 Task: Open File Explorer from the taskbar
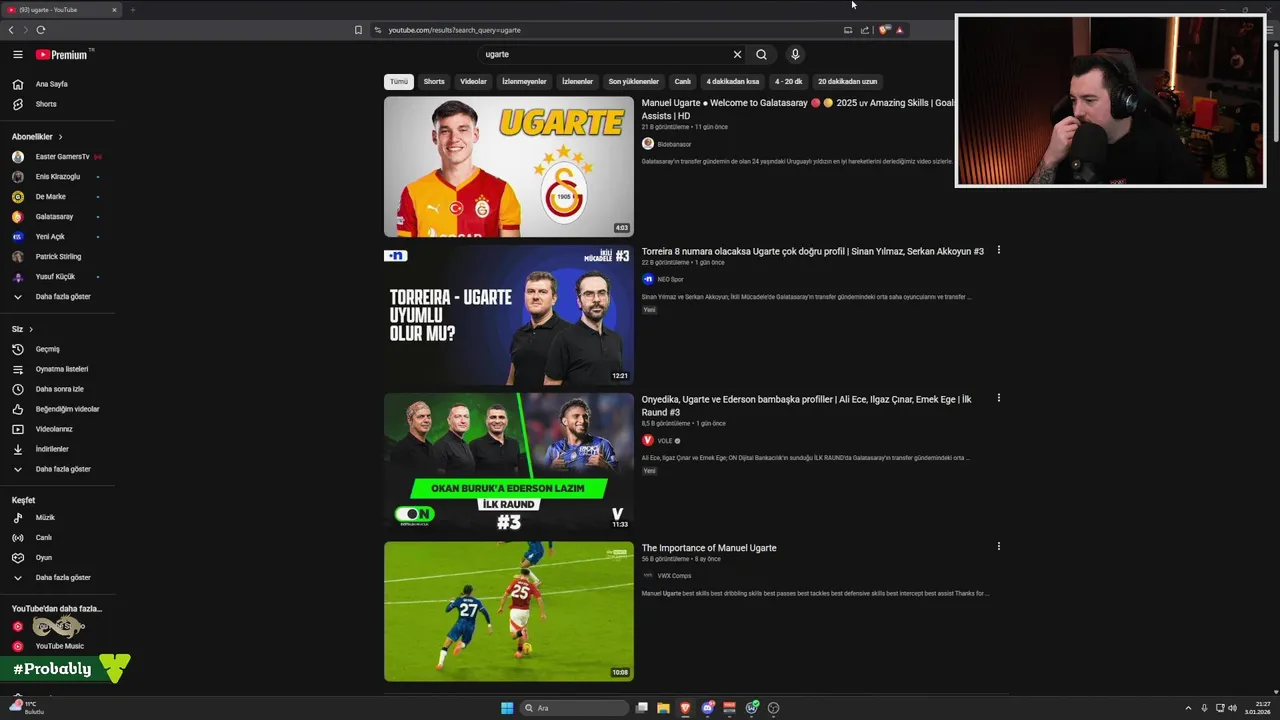(663, 708)
